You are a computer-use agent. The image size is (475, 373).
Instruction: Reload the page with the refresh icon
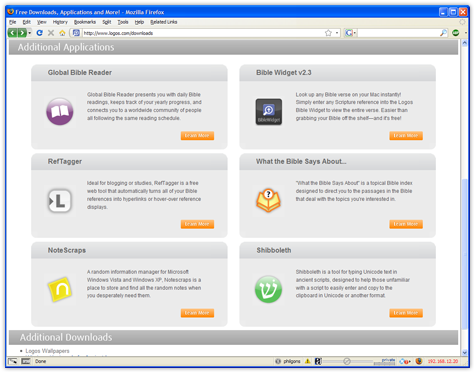coord(39,33)
